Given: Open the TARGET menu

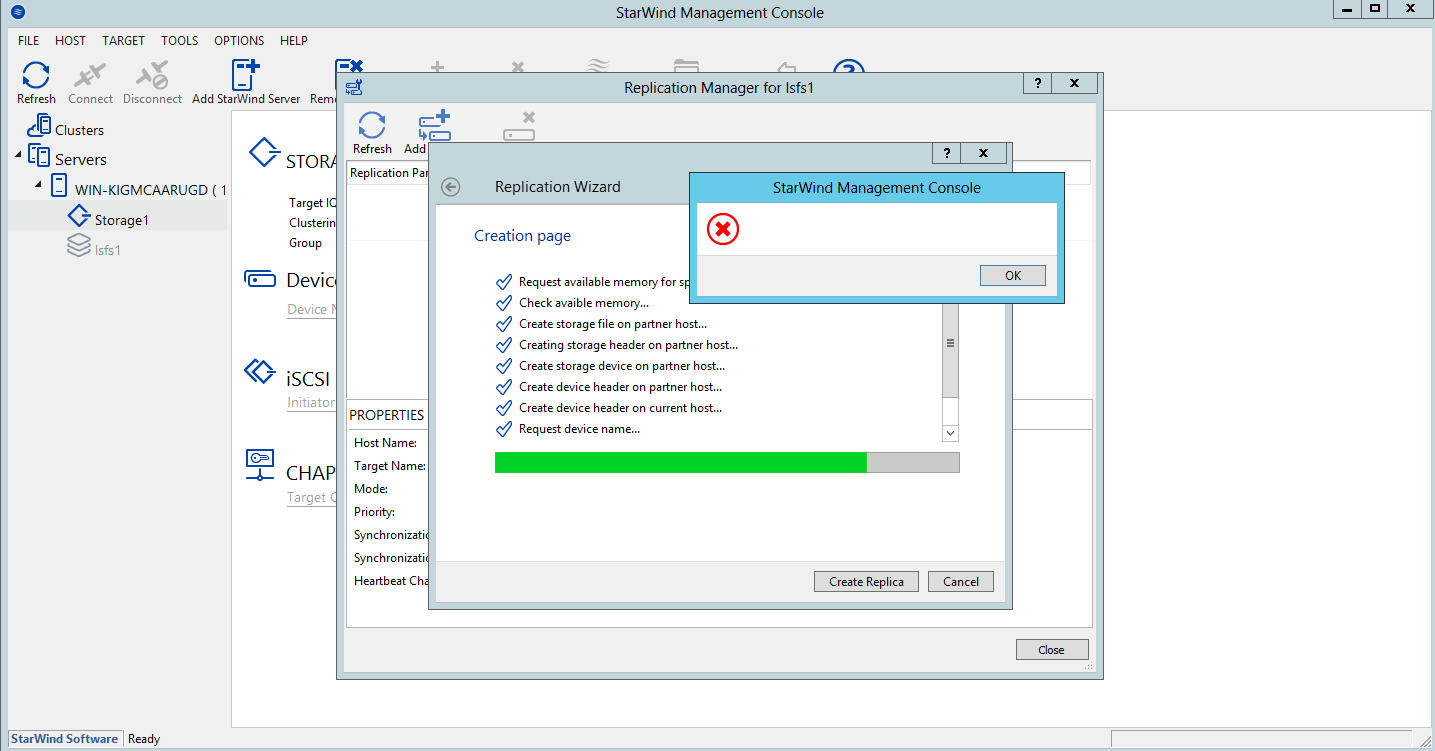Looking at the screenshot, I should pyautogui.click(x=123, y=41).
